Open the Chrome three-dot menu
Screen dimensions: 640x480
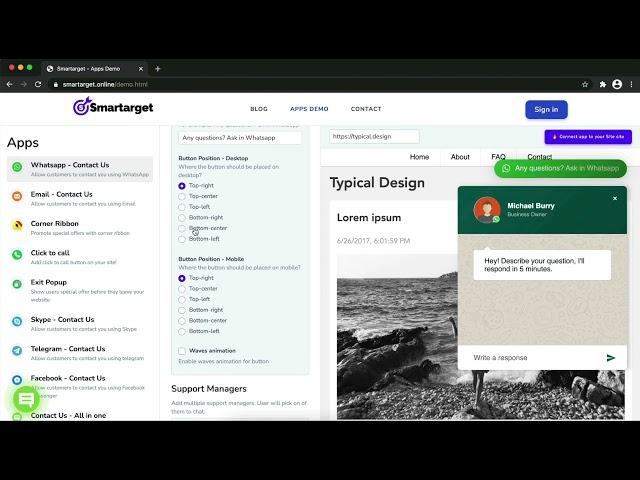point(631,84)
